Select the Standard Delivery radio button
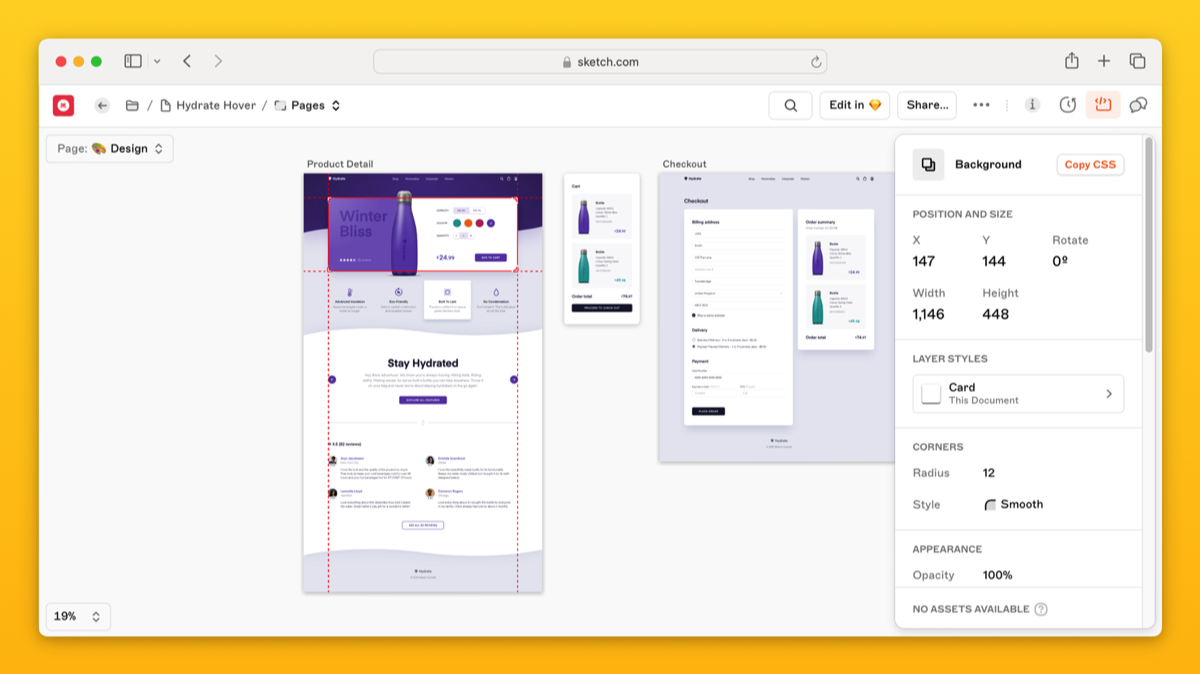The height and width of the screenshot is (674, 1200). (x=694, y=340)
